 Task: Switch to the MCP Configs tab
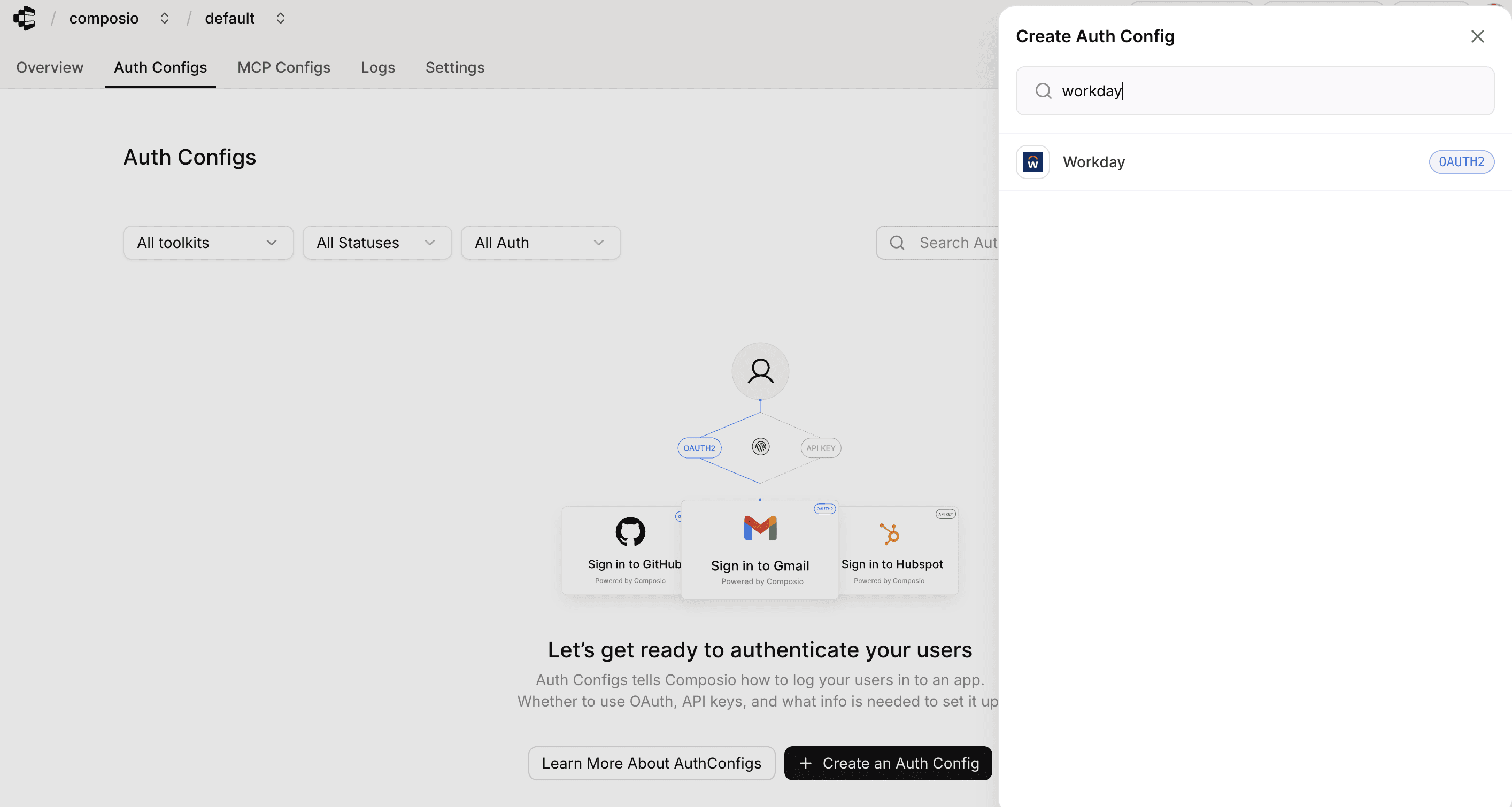tap(283, 67)
